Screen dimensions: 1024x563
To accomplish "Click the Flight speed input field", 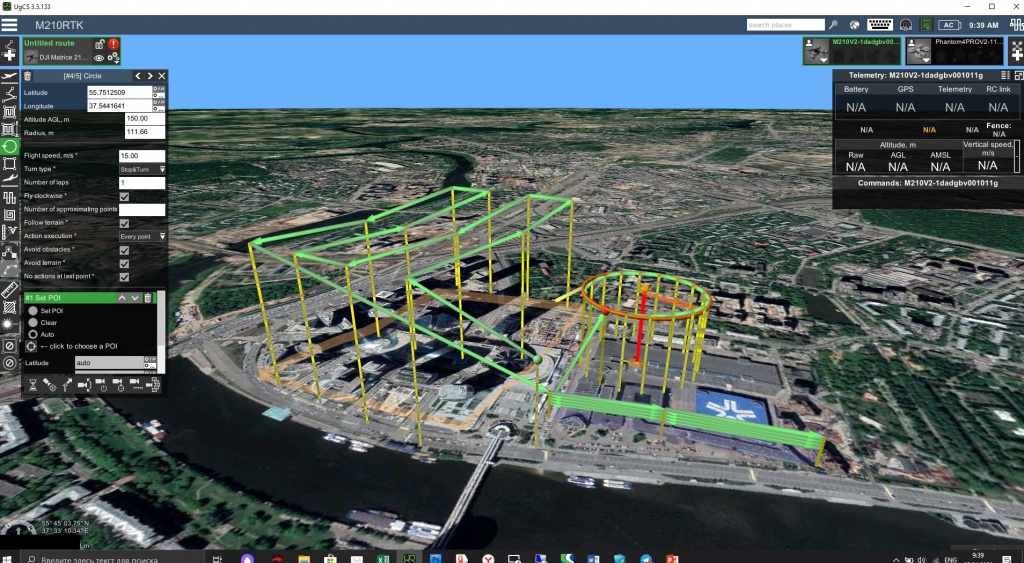I will [141, 156].
